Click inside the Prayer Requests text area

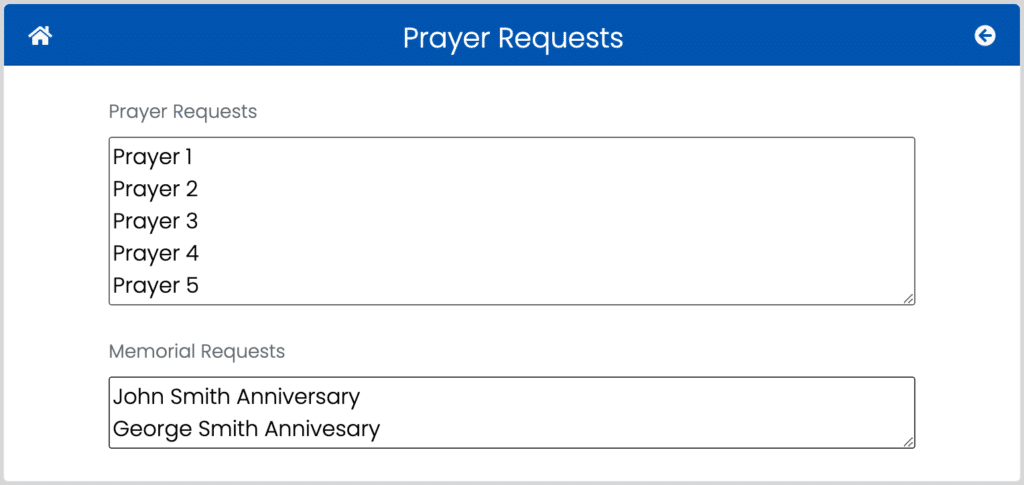[x=511, y=221]
